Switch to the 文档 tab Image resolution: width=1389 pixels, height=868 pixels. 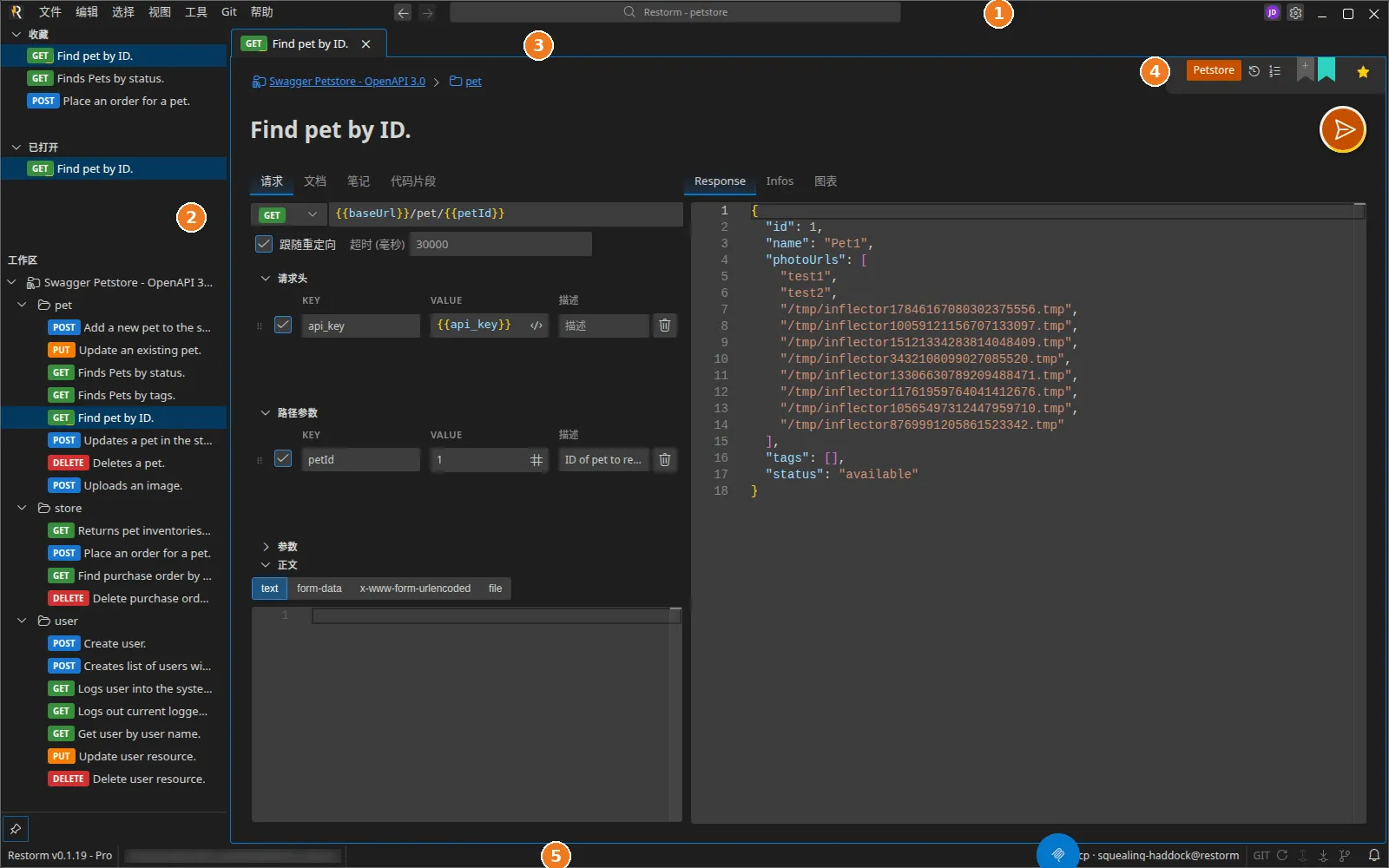coord(315,181)
